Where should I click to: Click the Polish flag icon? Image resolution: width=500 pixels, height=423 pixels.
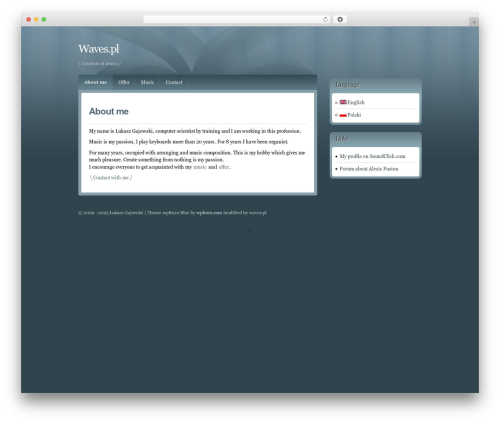click(x=343, y=115)
